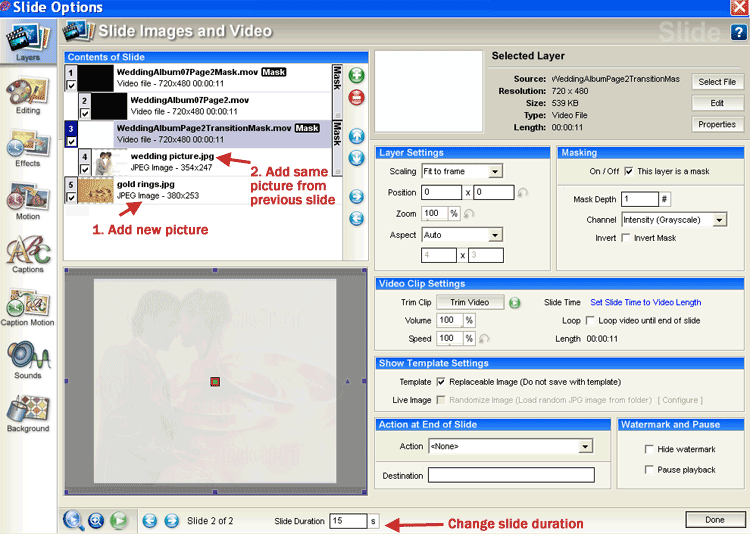Click the Volume percentage field
Screen dimensions: 750x536
[450, 320]
